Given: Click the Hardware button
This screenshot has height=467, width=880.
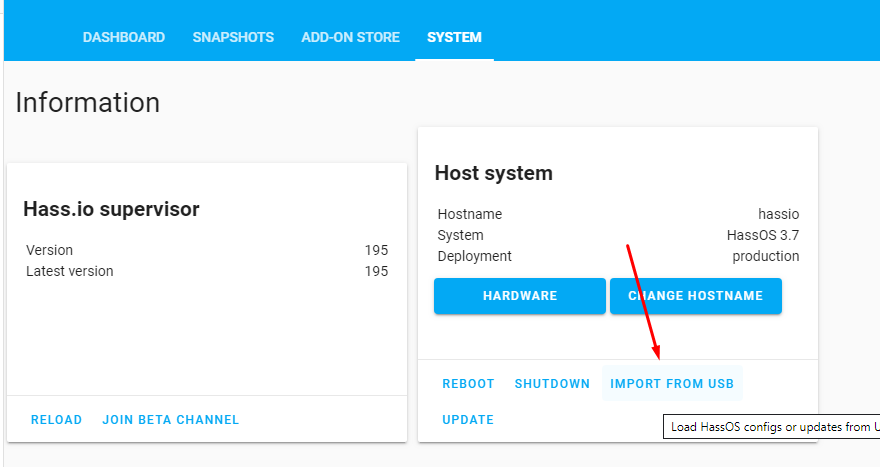Looking at the screenshot, I should point(520,296).
